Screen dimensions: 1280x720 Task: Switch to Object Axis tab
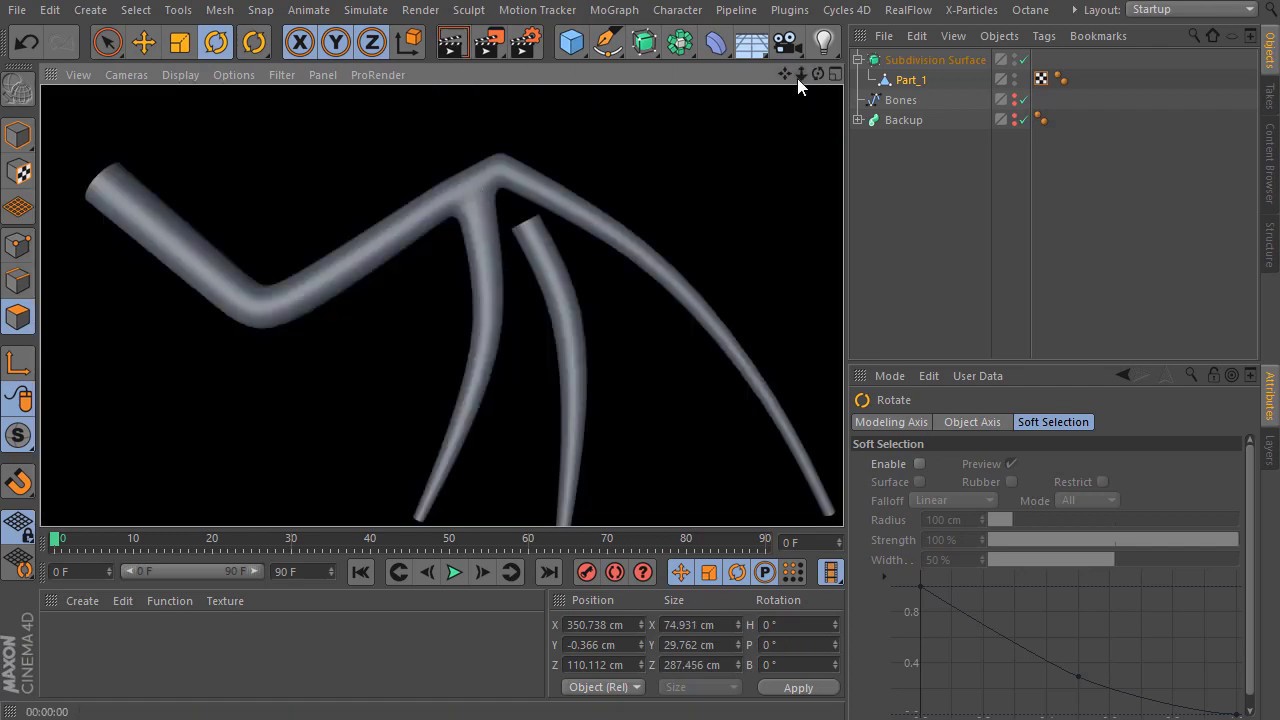click(972, 422)
